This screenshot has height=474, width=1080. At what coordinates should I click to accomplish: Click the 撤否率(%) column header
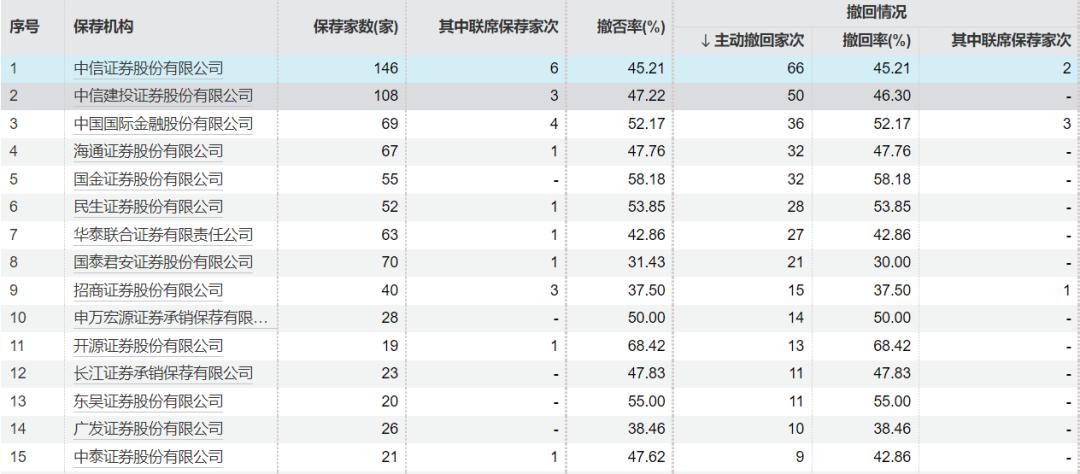tap(631, 27)
